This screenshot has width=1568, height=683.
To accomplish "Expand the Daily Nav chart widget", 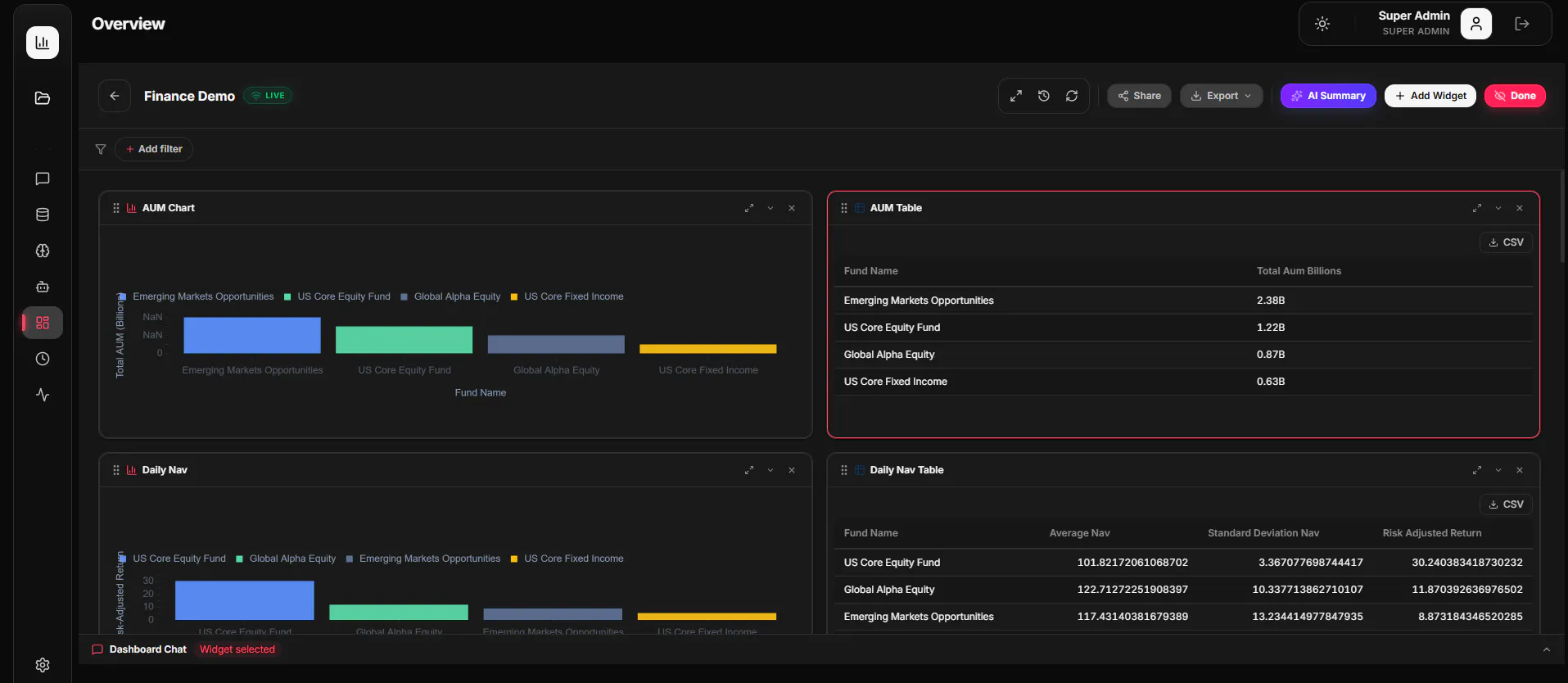I will 748,470.
